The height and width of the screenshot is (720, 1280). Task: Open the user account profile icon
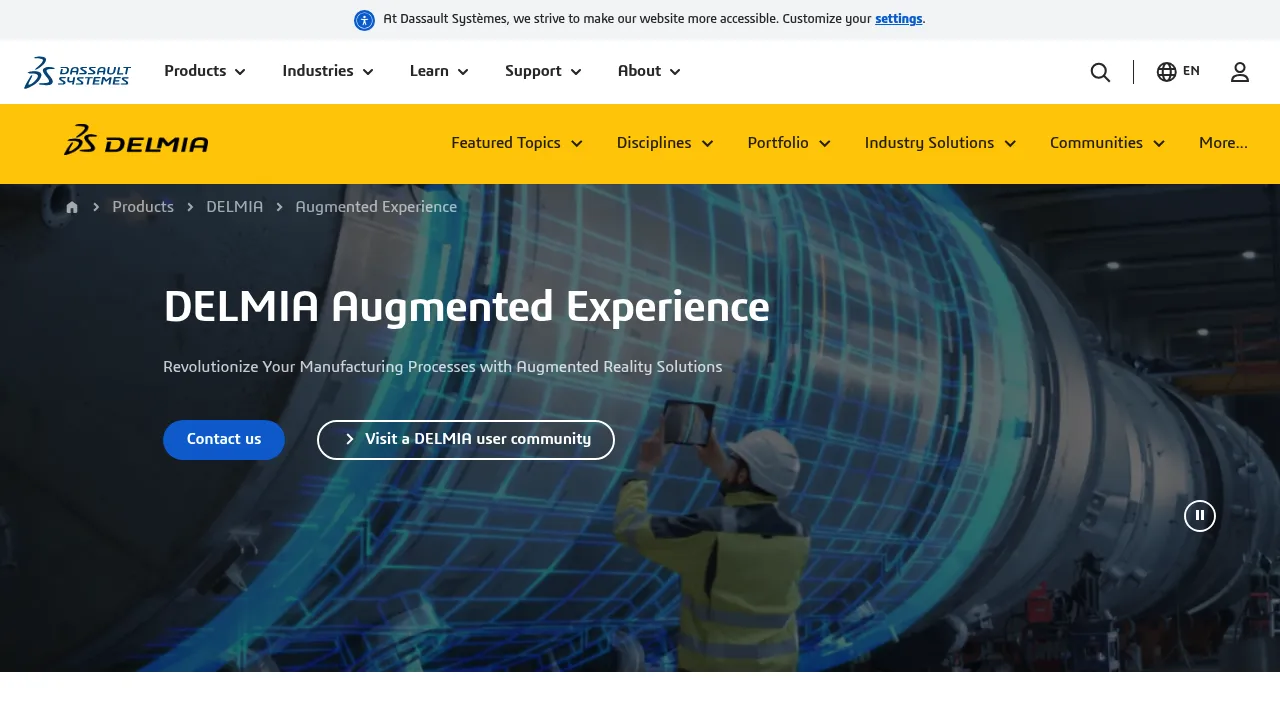[1240, 72]
